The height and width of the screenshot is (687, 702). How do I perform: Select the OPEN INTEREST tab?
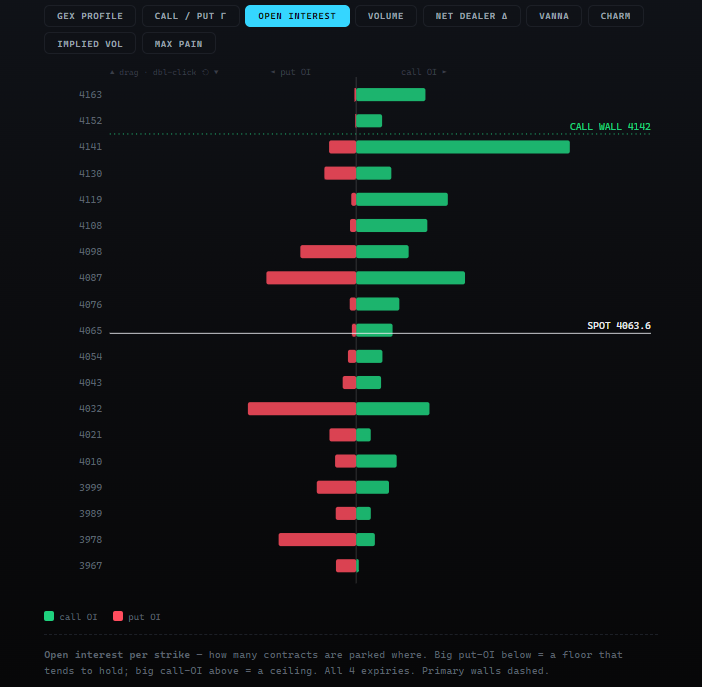(x=297, y=16)
